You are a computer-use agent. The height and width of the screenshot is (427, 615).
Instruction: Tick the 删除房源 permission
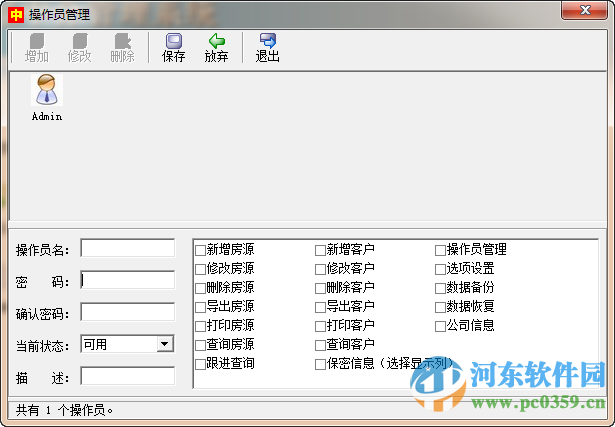tap(200, 288)
